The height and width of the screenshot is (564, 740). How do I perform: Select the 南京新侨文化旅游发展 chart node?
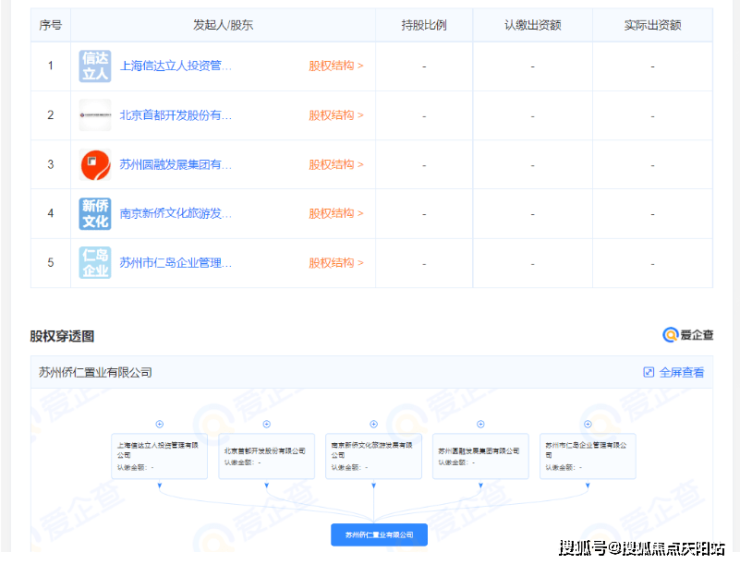click(x=374, y=456)
